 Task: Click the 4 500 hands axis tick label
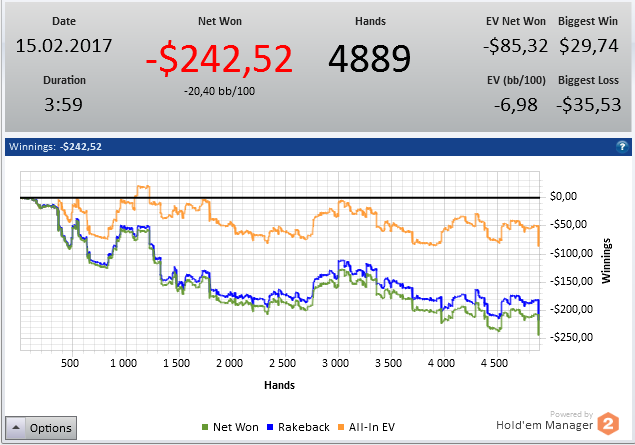(494, 363)
